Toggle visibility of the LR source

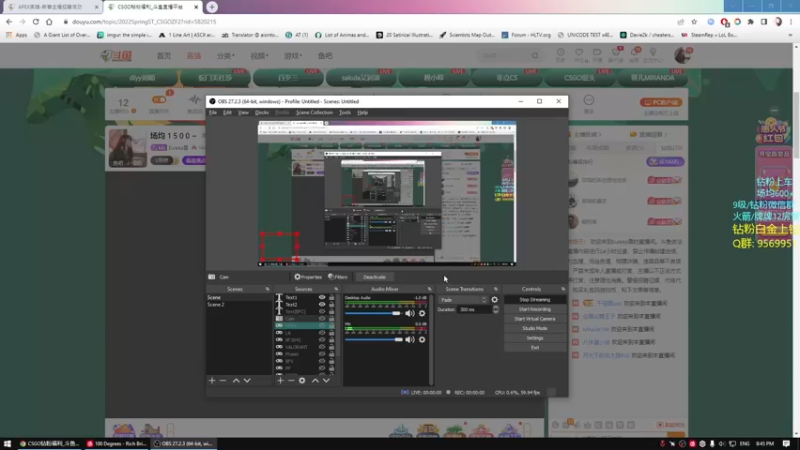point(322,333)
